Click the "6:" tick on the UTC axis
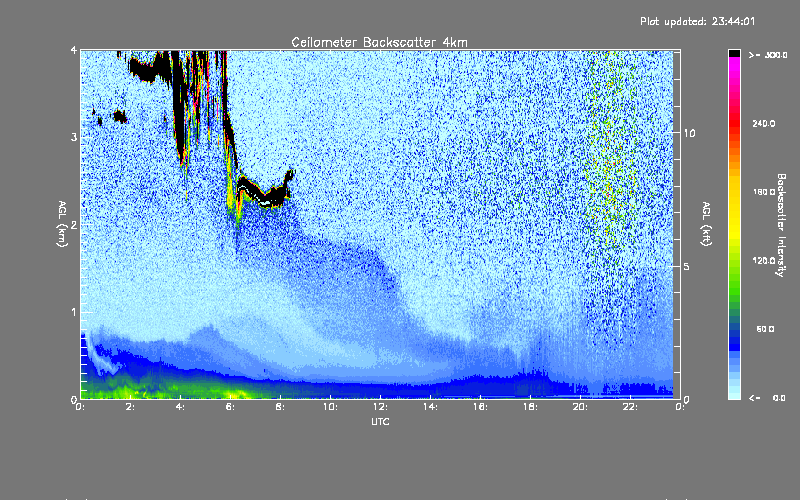Image resolution: width=800 pixels, height=500 pixels. [x=231, y=407]
